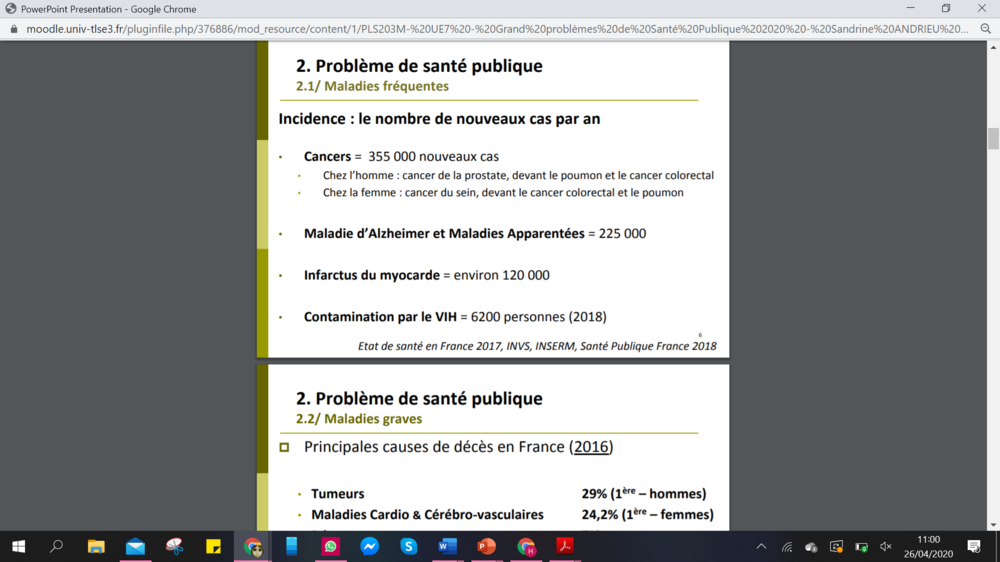The image size is (1000, 562).
Task: Toggle the muted speaker volume icon
Action: click(885, 546)
